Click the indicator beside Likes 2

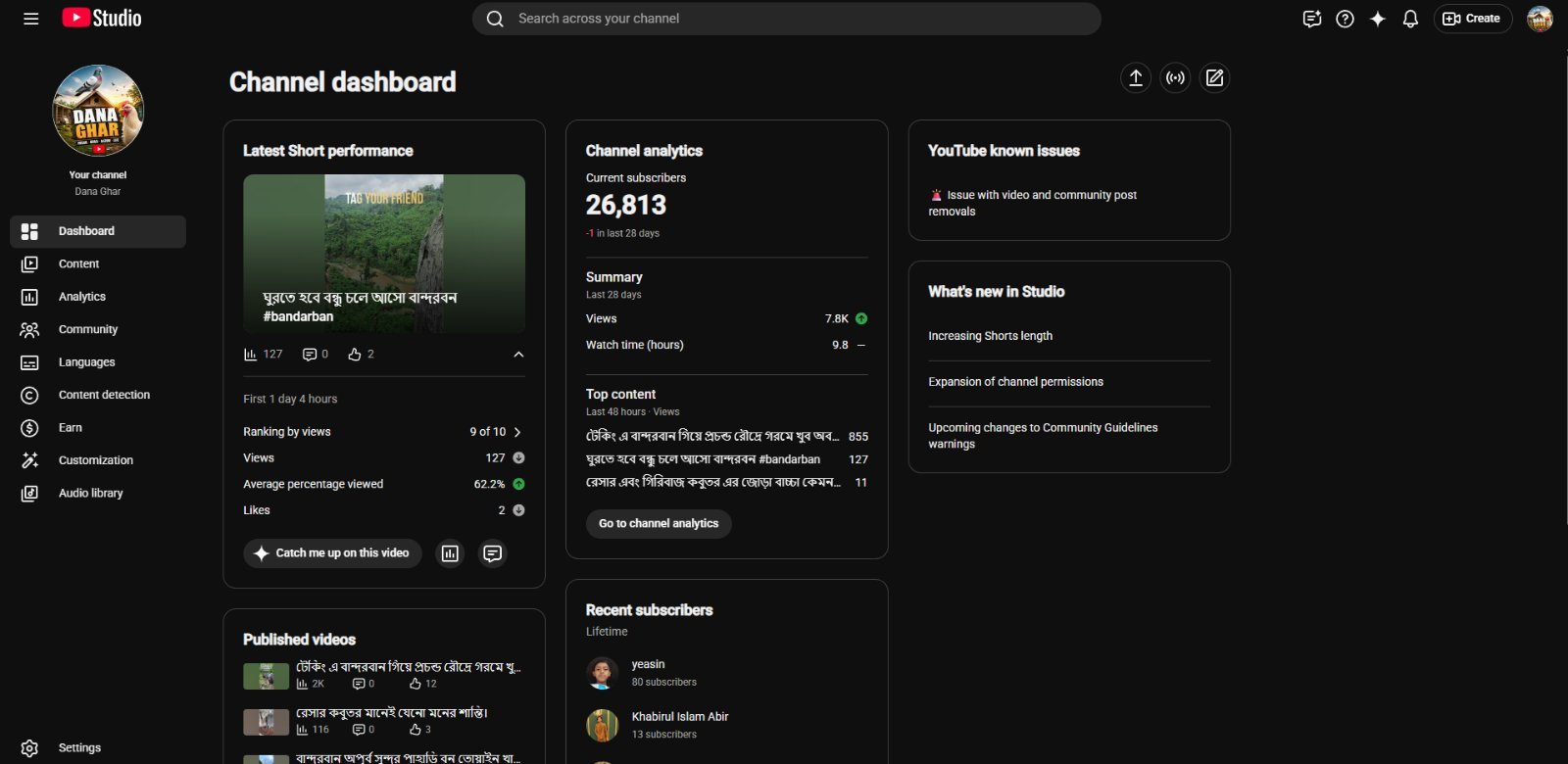tap(518, 510)
